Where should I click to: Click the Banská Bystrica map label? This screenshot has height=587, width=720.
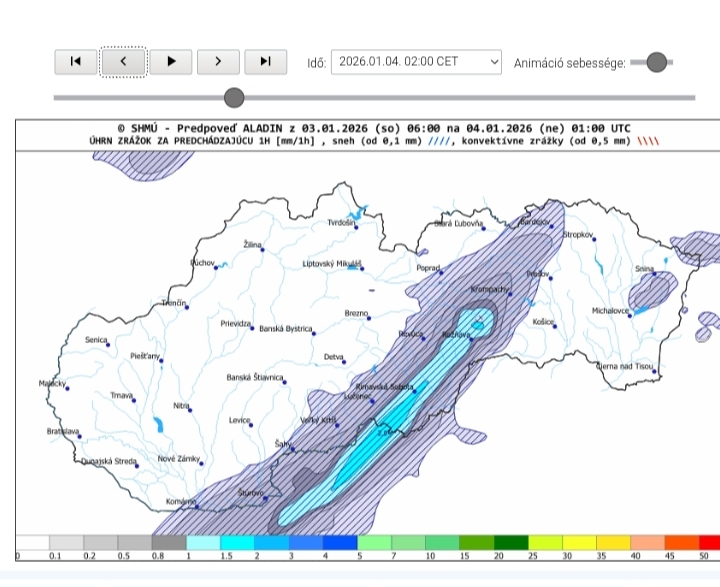click(x=286, y=329)
